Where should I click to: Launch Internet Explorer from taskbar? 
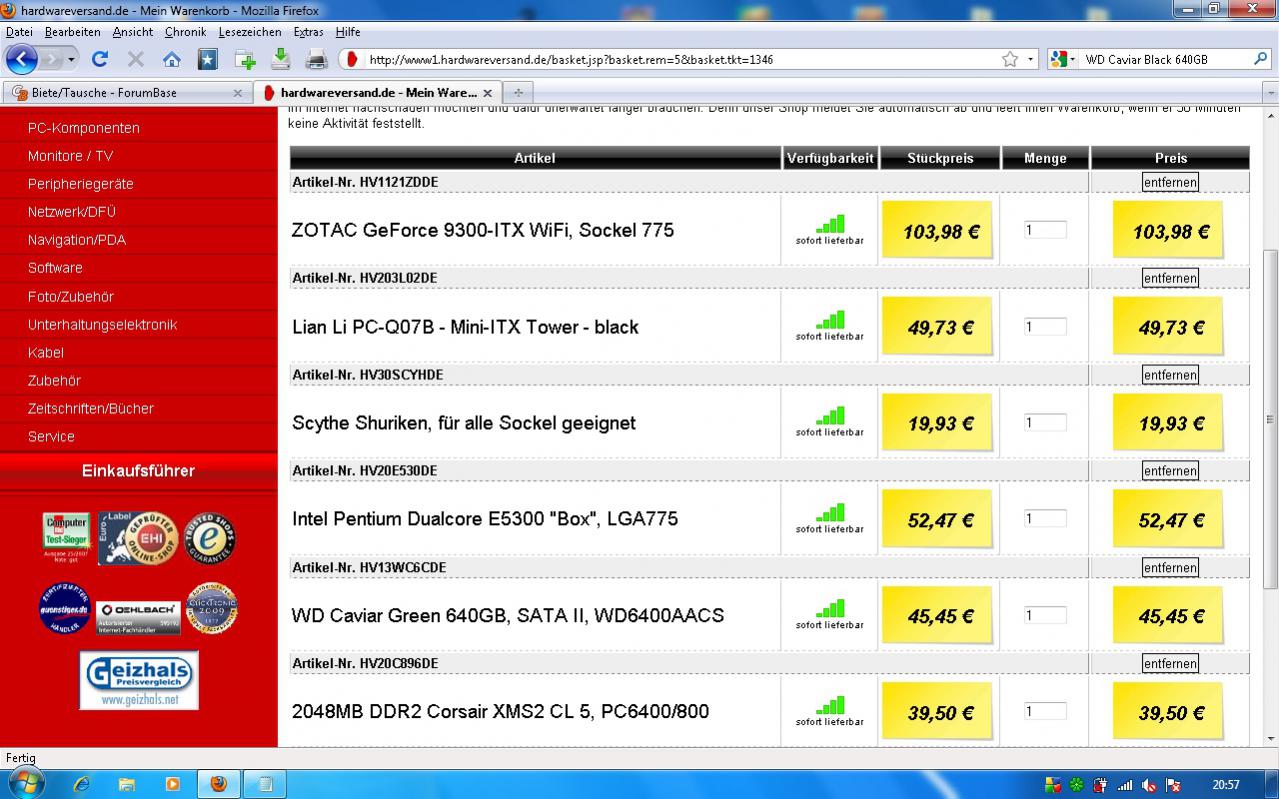point(82,784)
